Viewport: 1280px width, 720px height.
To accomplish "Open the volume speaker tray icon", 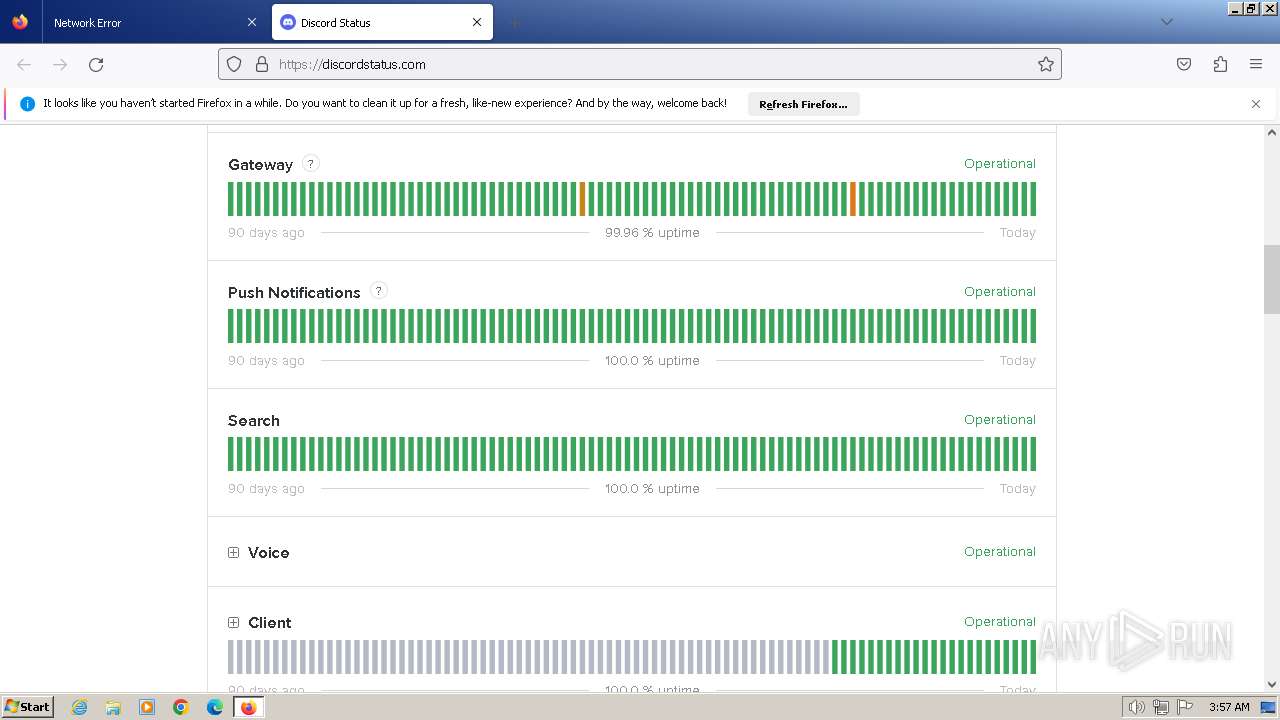I will [x=1136, y=707].
